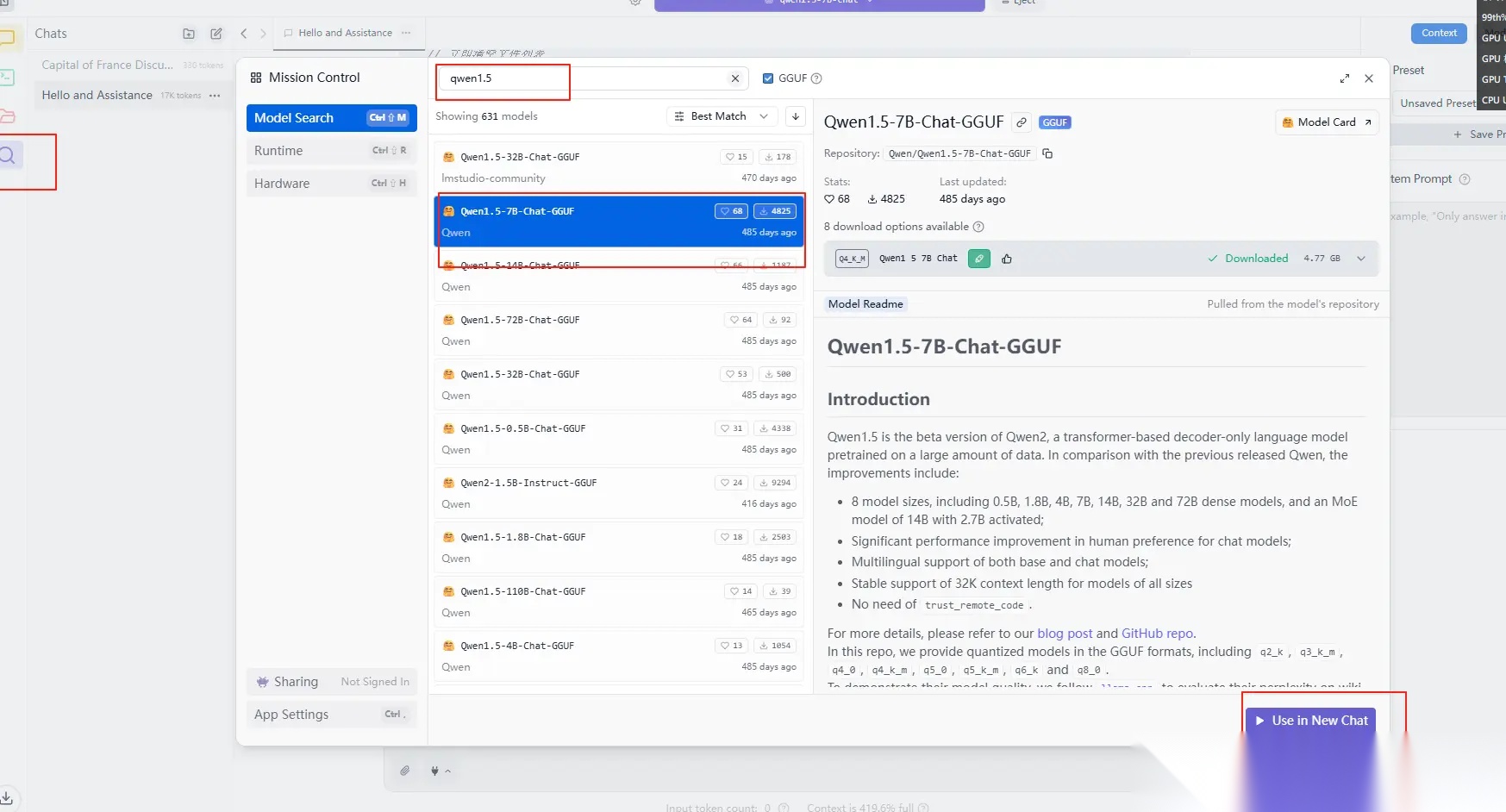1506x812 pixels.
Task: Open Downloads icon at sidebar bottom
Action: coord(7,797)
